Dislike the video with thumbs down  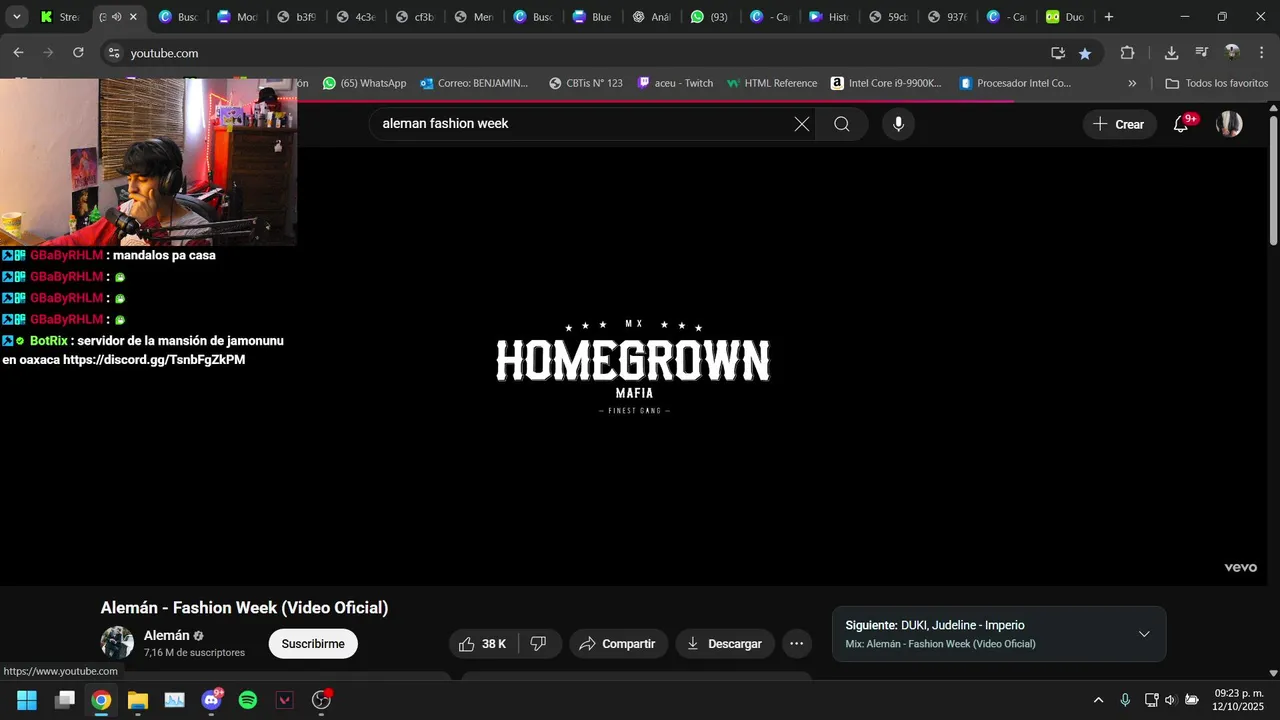(539, 644)
